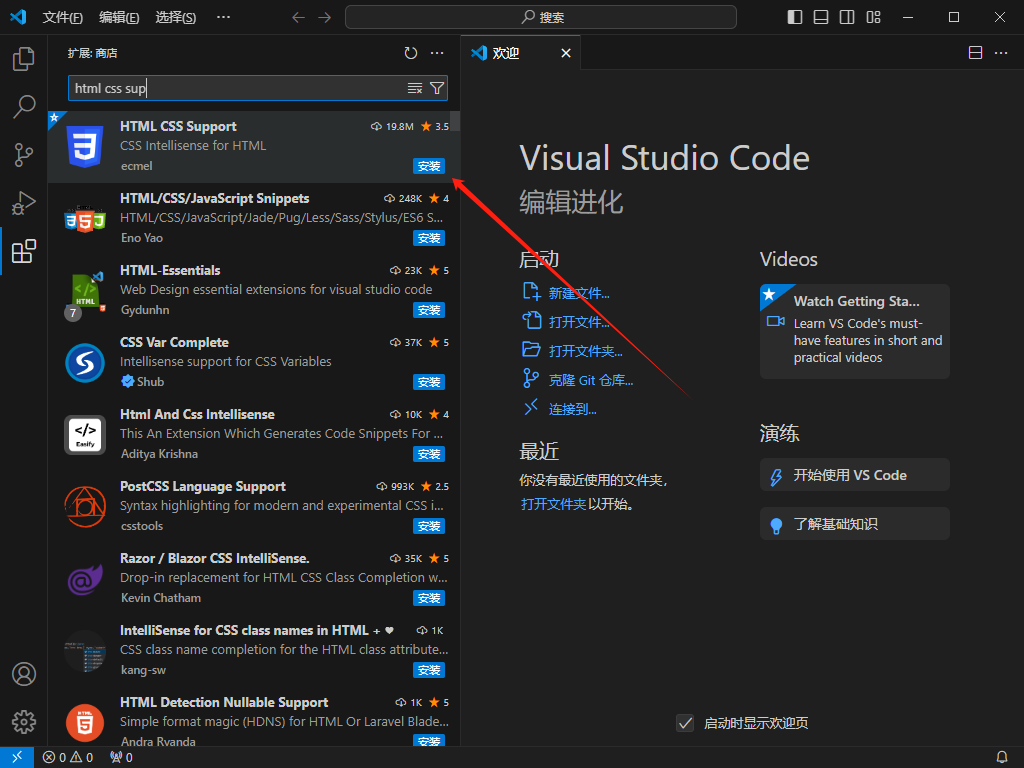
Task: Install Razor / Blazor CSS IntelliSense extension
Action: coord(429,598)
